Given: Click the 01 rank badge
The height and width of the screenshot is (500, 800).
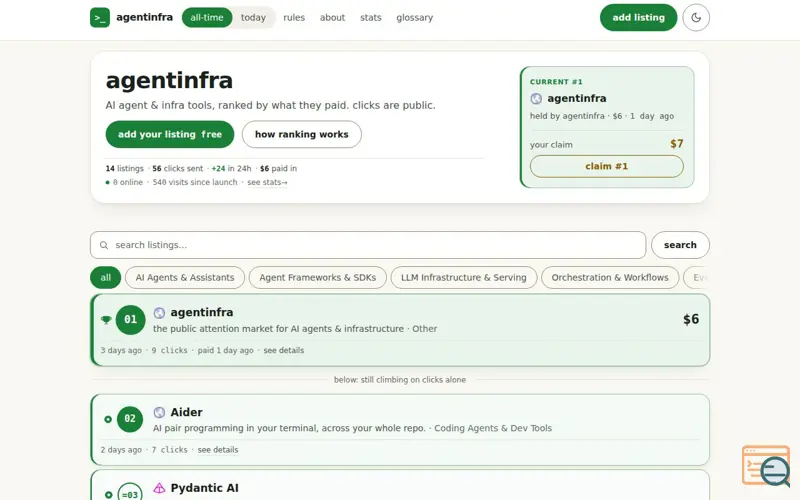Looking at the screenshot, I should (131, 320).
